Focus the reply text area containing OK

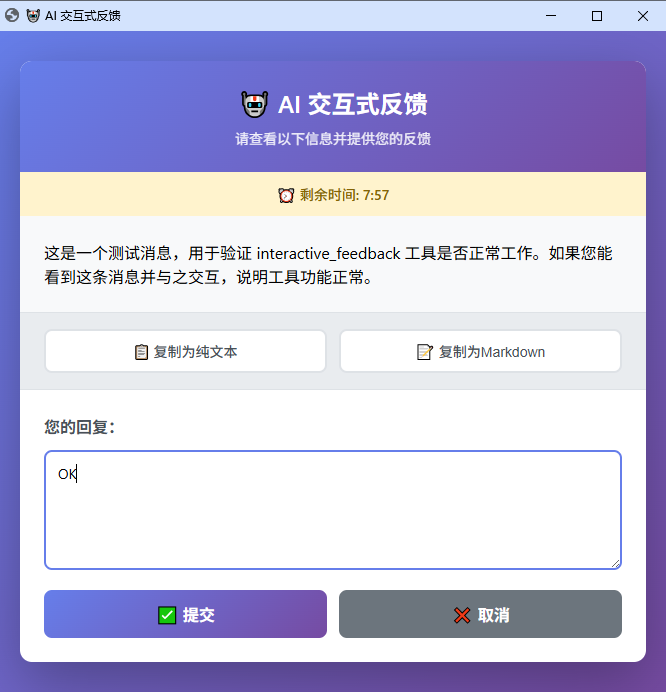coord(333,510)
